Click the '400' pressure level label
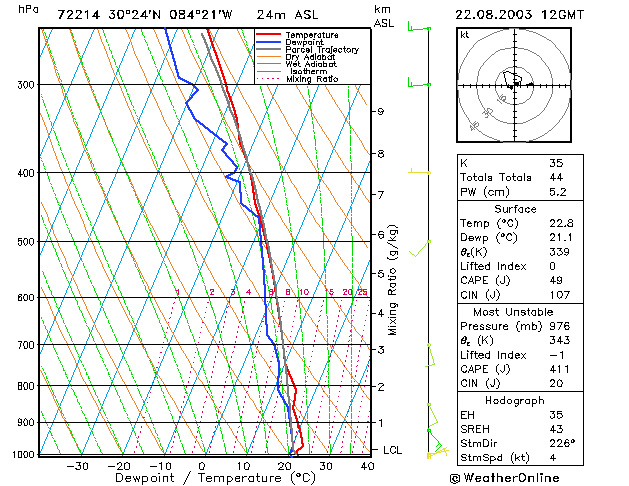The width and height of the screenshot is (629, 486). click(x=26, y=173)
